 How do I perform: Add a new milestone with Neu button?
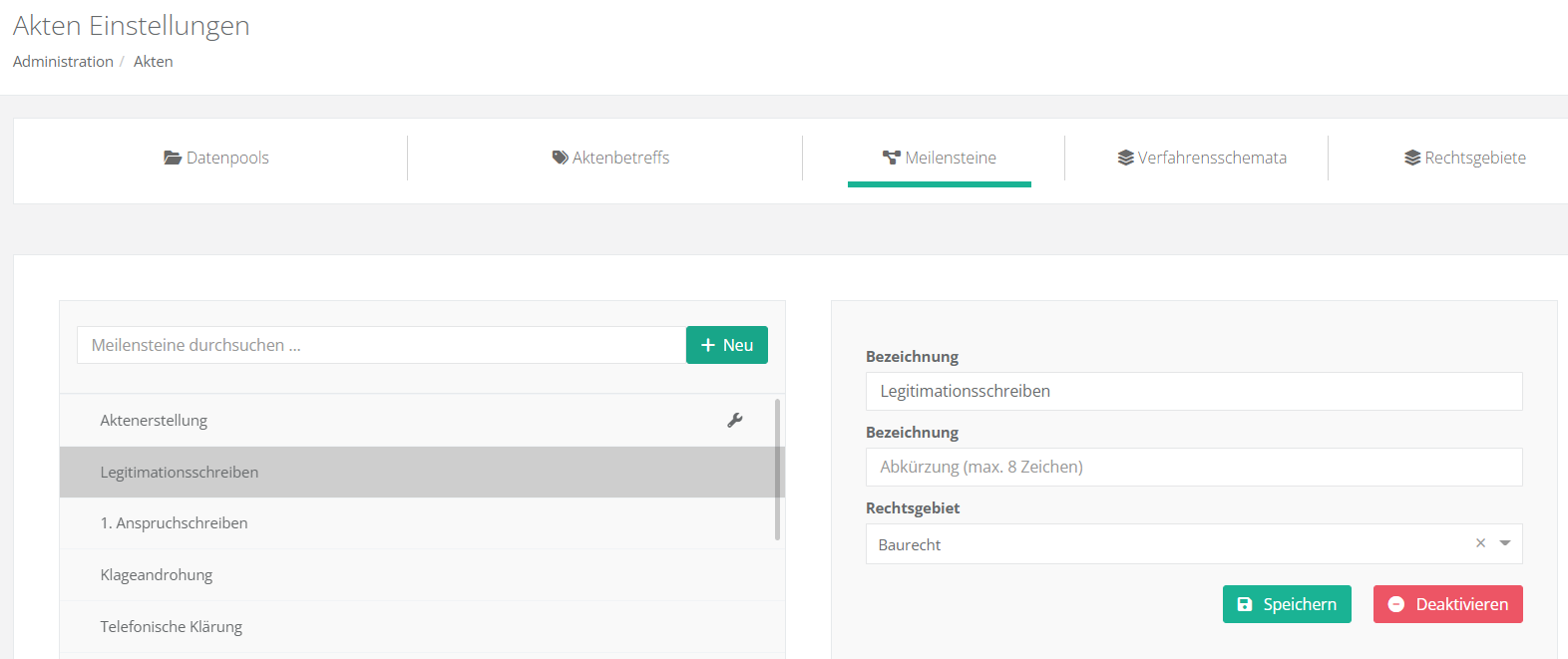pyautogui.click(x=726, y=345)
